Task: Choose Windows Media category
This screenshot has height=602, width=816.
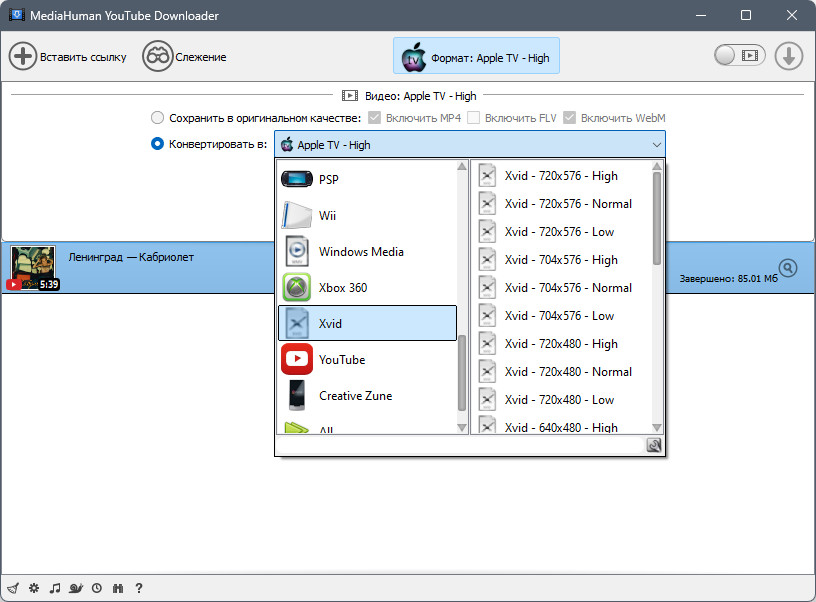Action: 367,251
